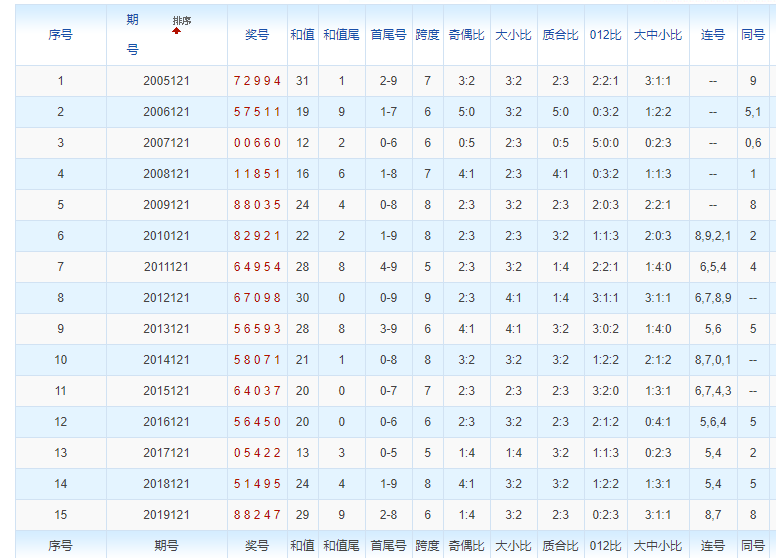Click winning number 0 5 4 2 2
Viewport: 776px width, 558px height.
click(x=257, y=453)
